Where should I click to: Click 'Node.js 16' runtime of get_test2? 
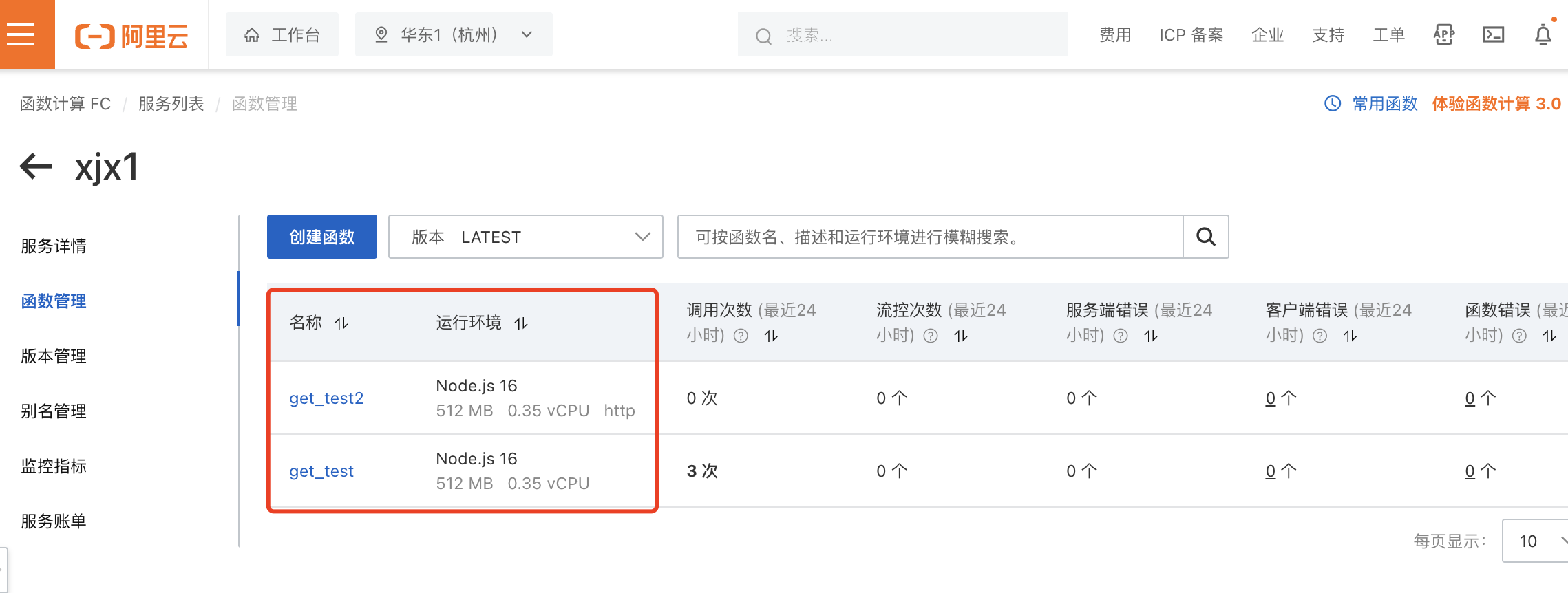click(476, 386)
